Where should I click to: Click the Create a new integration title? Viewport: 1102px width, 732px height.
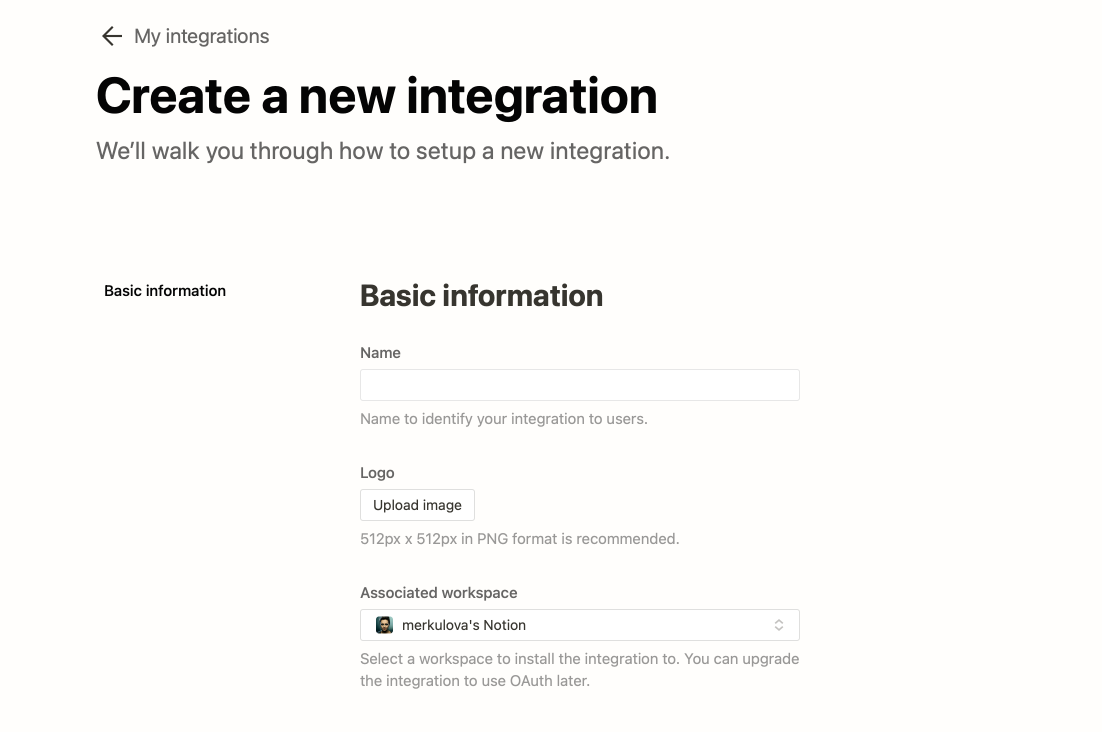pyautogui.click(x=377, y=96)
